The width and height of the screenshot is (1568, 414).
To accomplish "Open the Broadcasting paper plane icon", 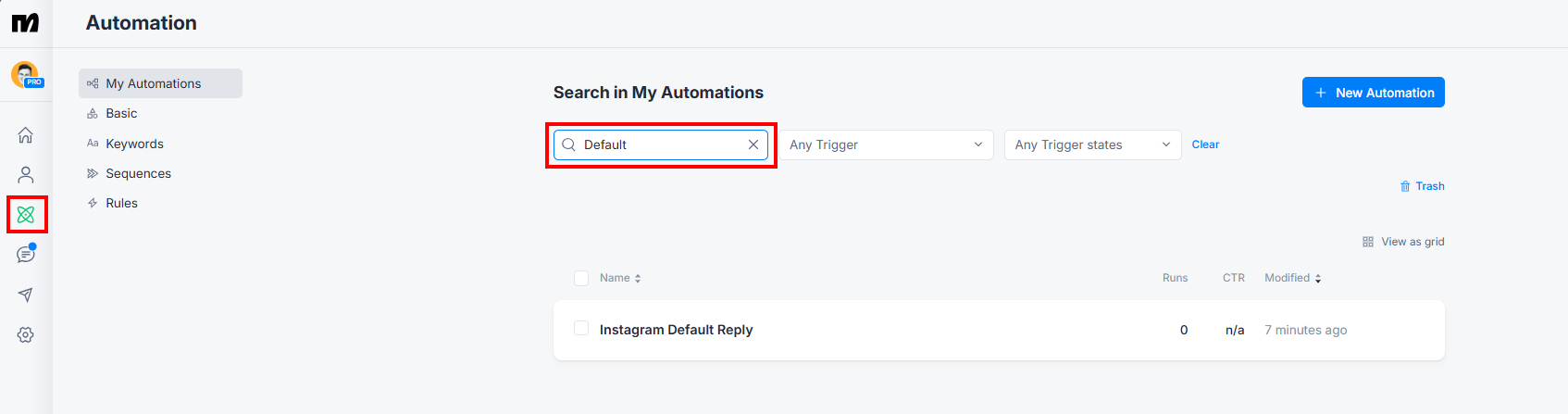I will pos(26,295).
